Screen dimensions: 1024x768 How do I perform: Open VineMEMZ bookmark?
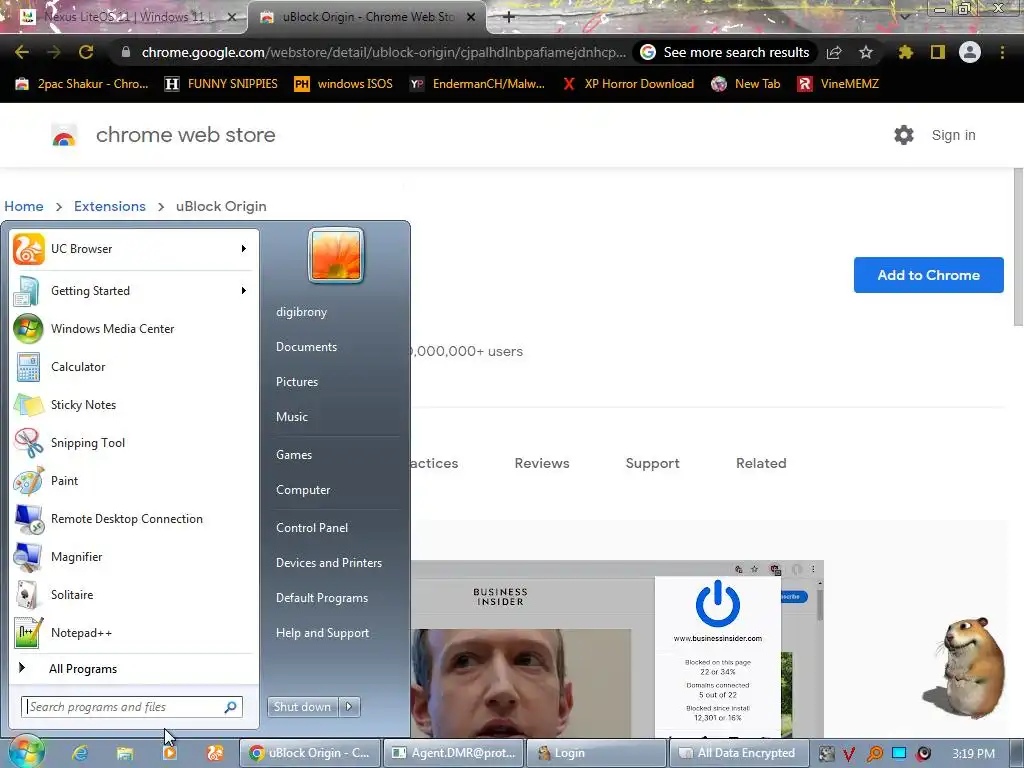pos(838,84)
